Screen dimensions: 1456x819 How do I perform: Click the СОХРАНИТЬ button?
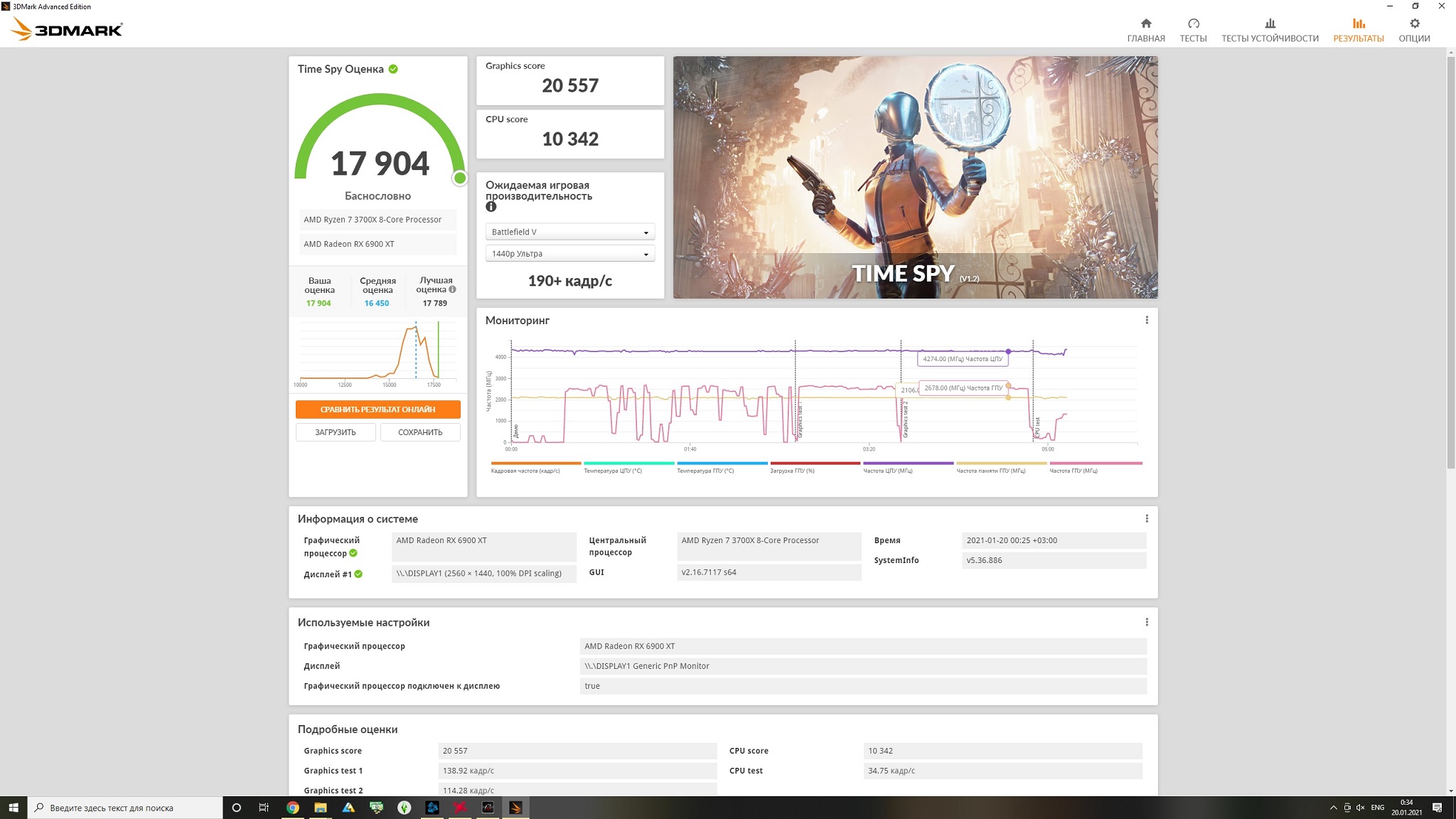(420, 432)
